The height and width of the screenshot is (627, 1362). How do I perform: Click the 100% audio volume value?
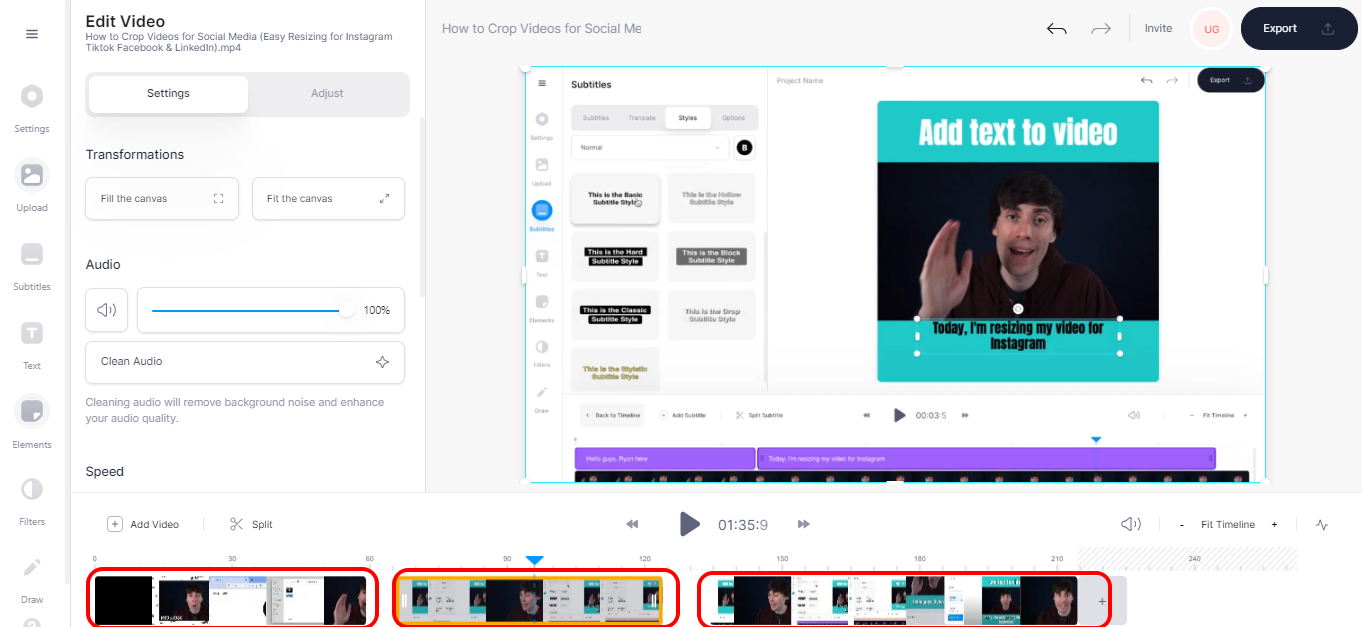(x=377, y=311)
